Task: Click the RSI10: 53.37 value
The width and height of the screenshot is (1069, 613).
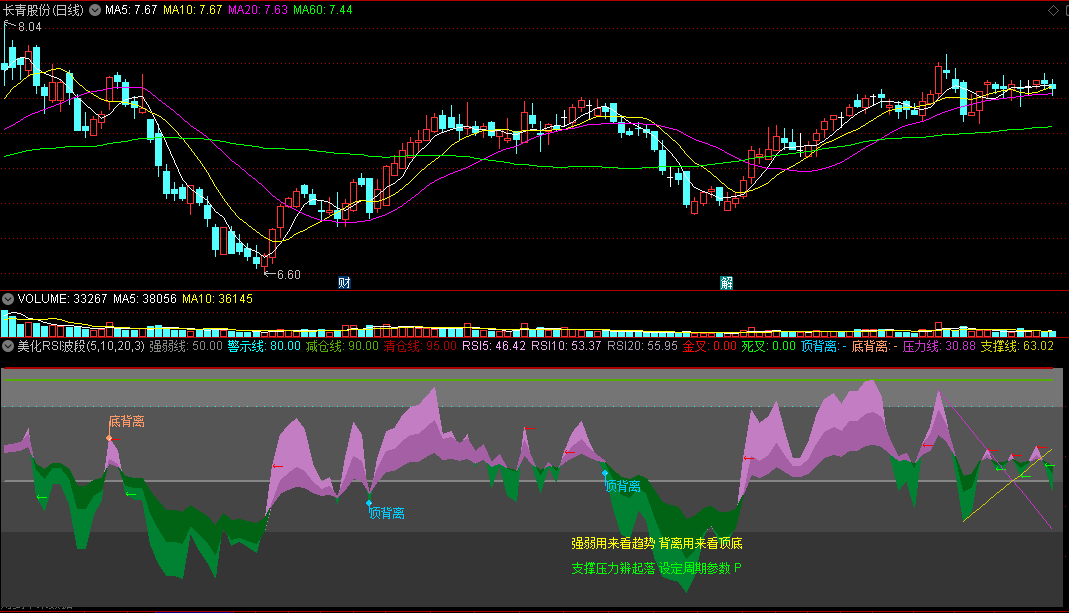Action: (x=566, y=346)
